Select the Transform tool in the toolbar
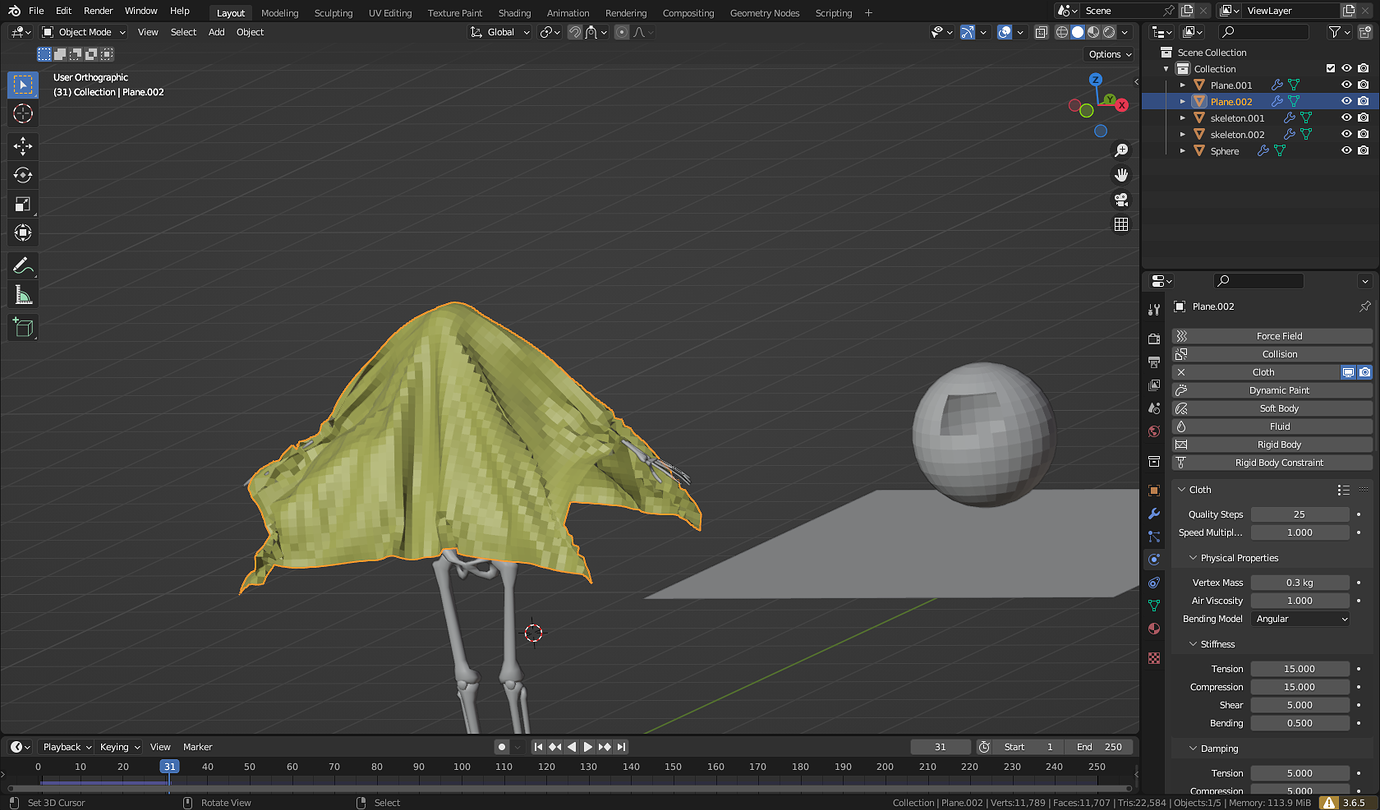Screen dimensions: 1380x810 [x=23, y=233]
